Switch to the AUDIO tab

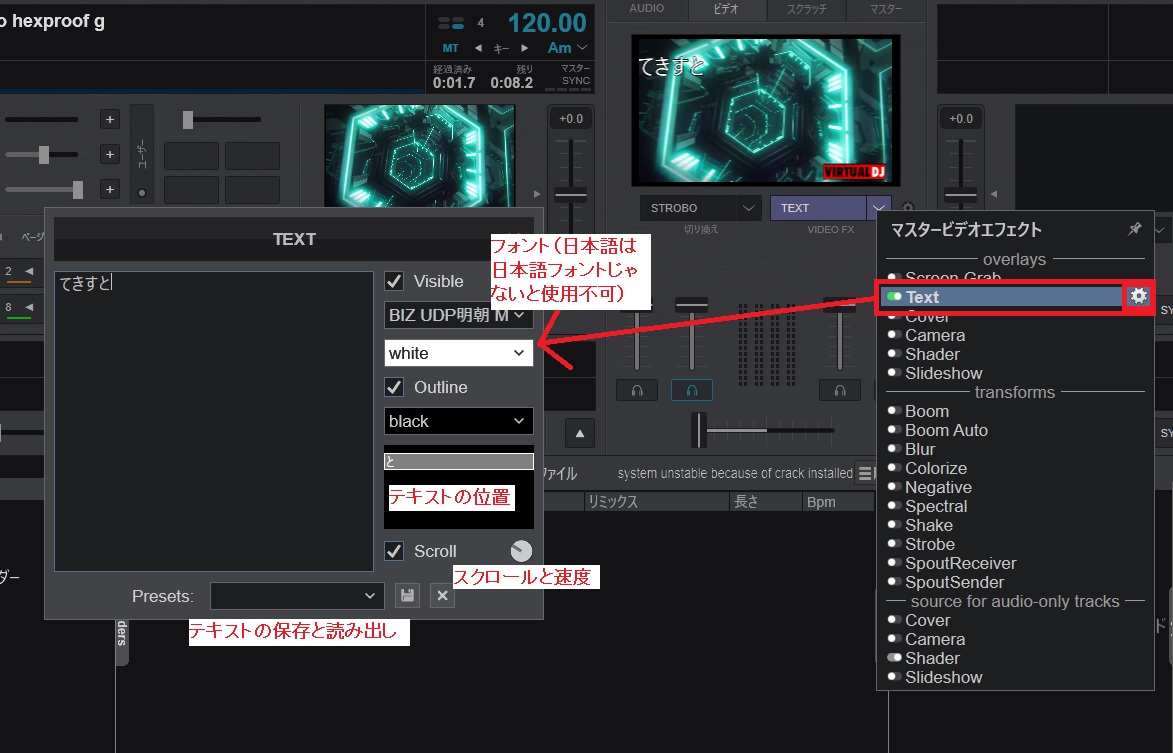(x=646, y=9)
